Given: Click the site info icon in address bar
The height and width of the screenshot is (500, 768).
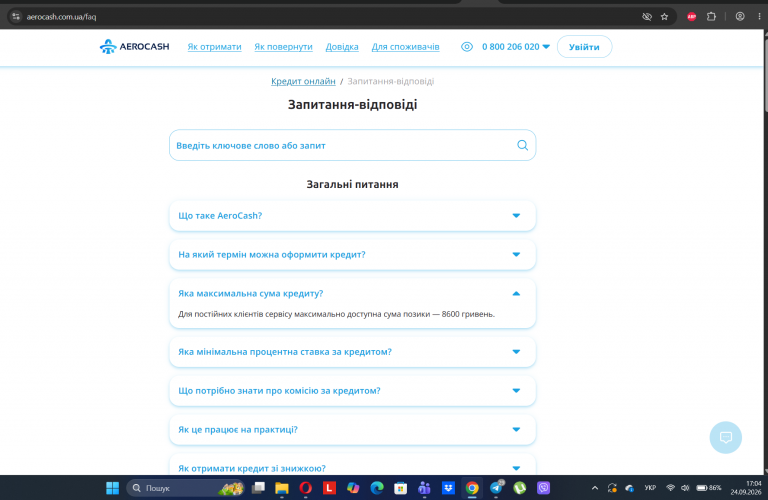Looking at the screenshot, I should click(16, 17).
